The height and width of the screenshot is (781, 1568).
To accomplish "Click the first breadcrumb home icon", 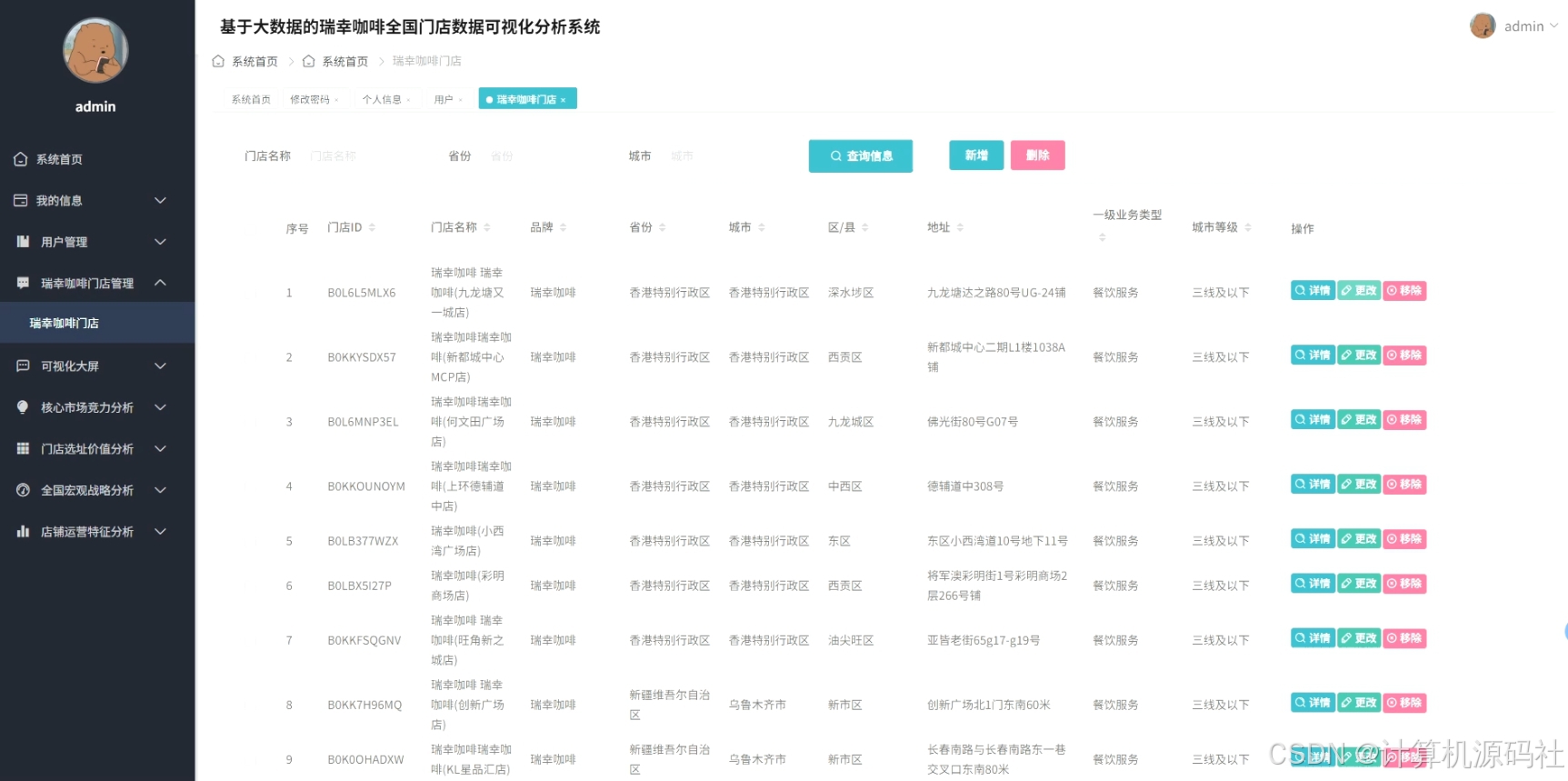I will 218,61.
